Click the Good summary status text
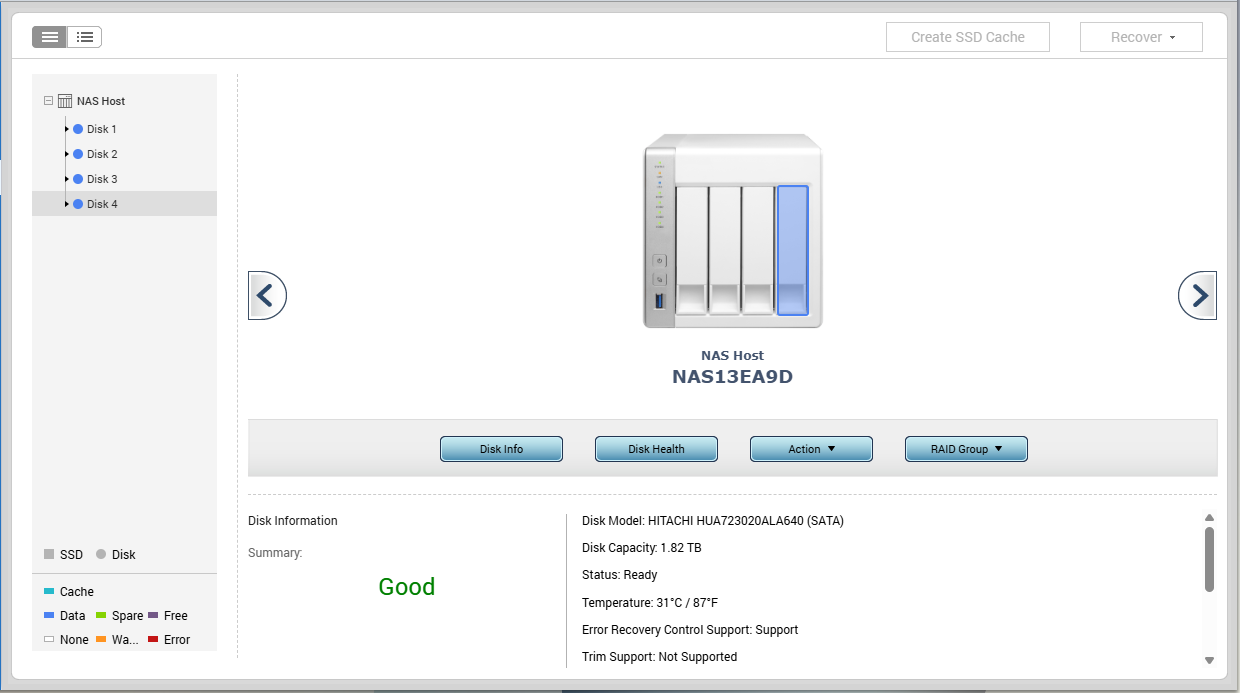This screenshot has width=1240, height=693. coord(407,587)
